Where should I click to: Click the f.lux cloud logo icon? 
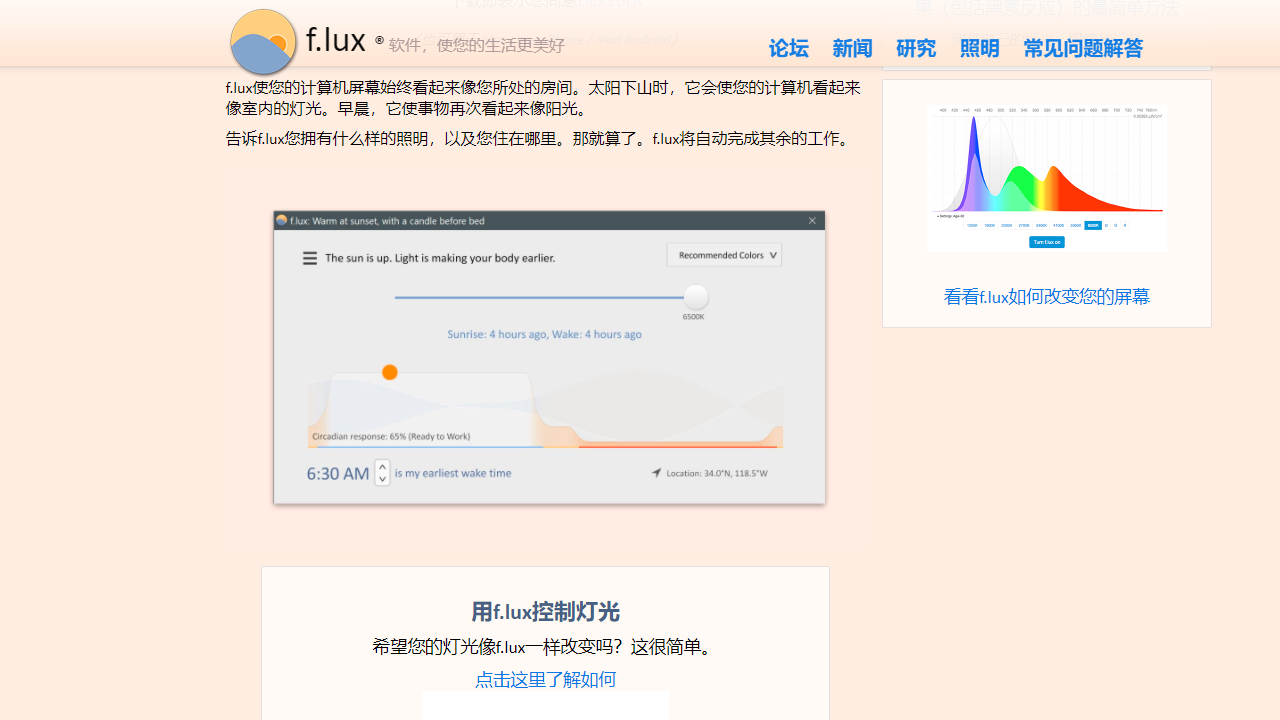click(262, 42)
